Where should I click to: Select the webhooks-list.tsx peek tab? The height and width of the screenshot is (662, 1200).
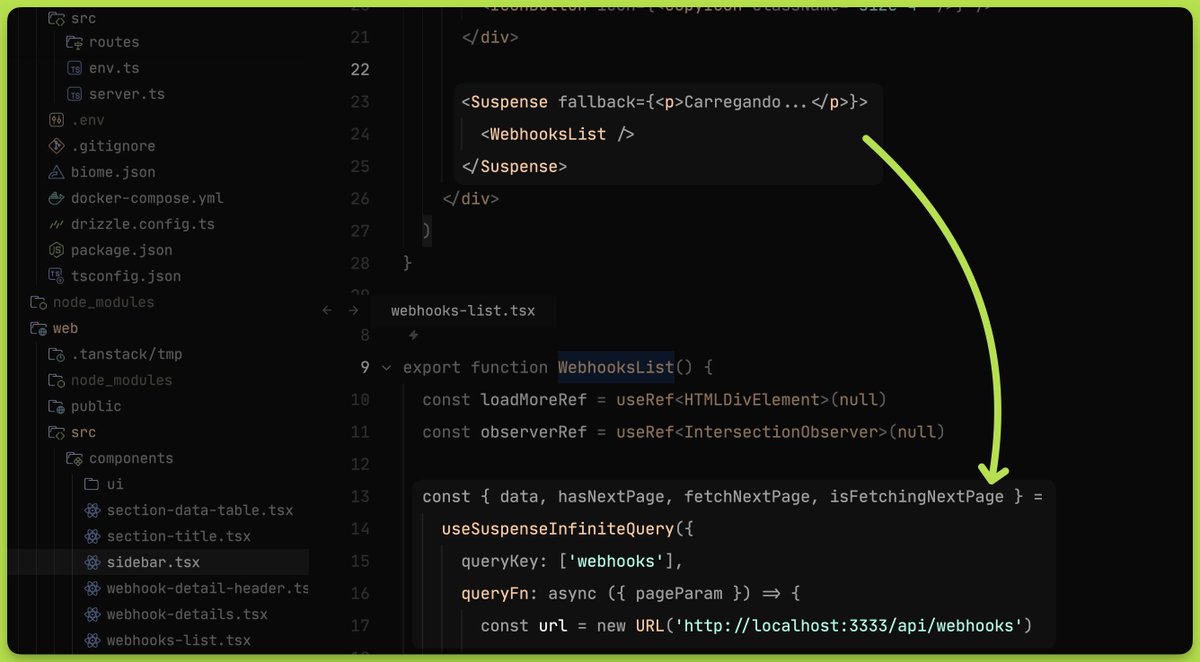(463, 311)
